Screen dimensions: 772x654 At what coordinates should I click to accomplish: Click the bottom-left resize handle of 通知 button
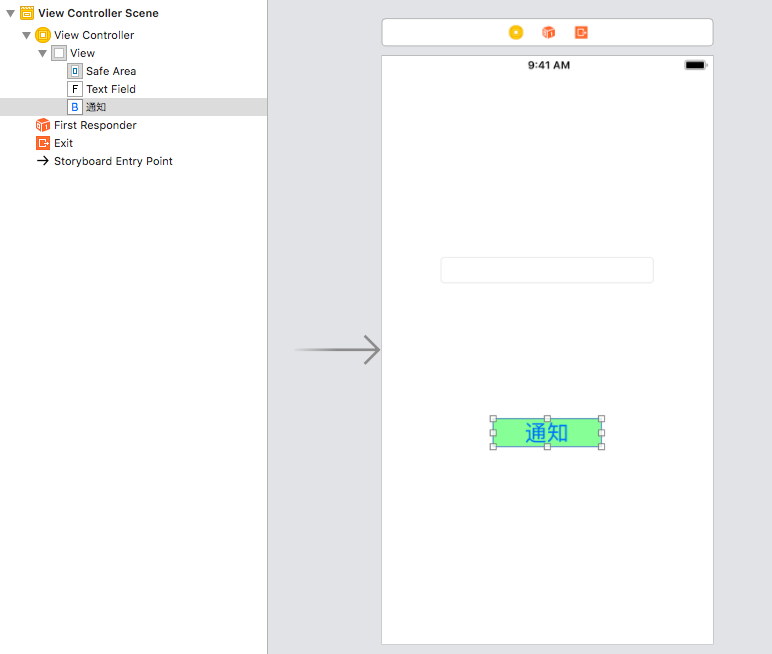(x=493, y=447)
